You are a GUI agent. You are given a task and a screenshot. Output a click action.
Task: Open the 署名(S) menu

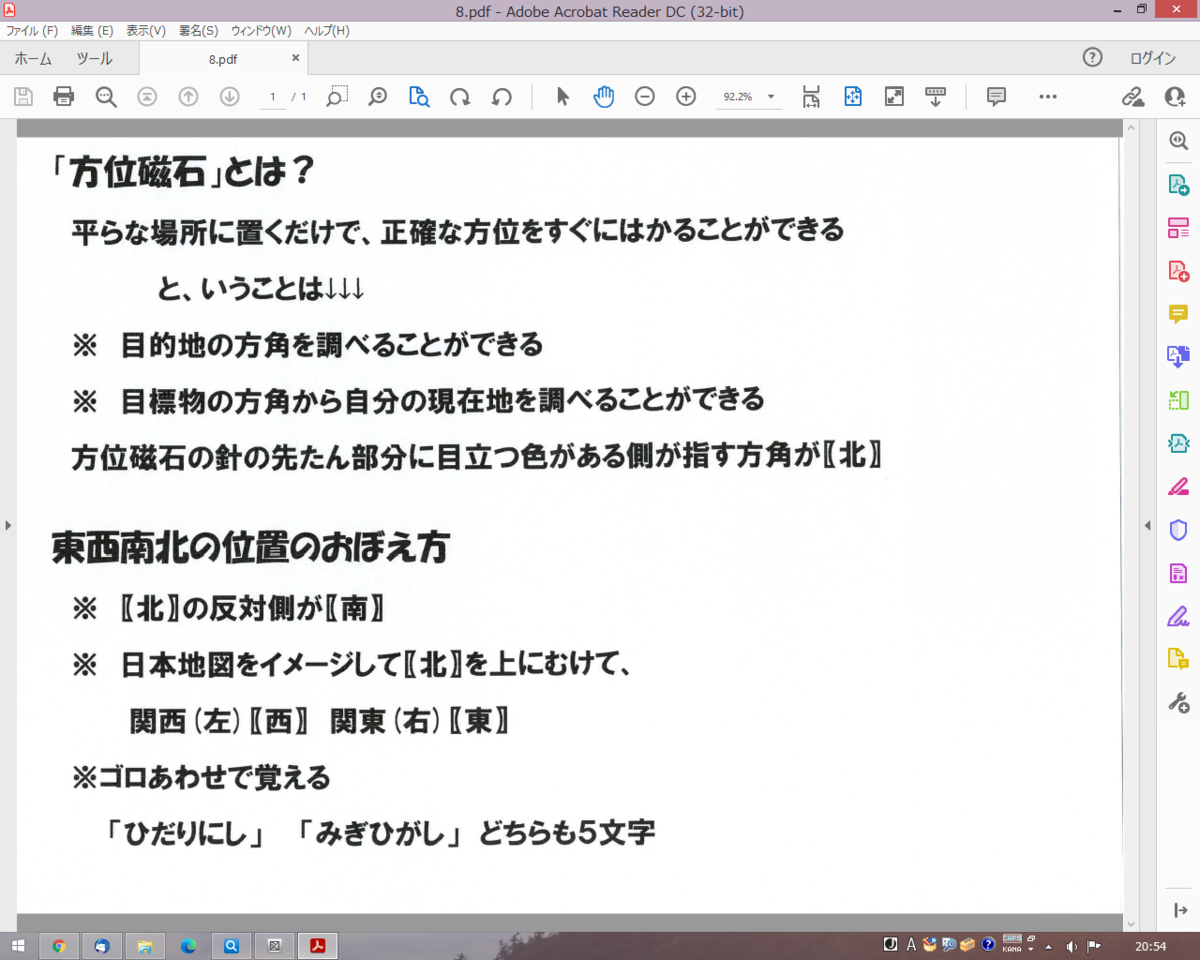pyautogui.click(x=198, y=31)
